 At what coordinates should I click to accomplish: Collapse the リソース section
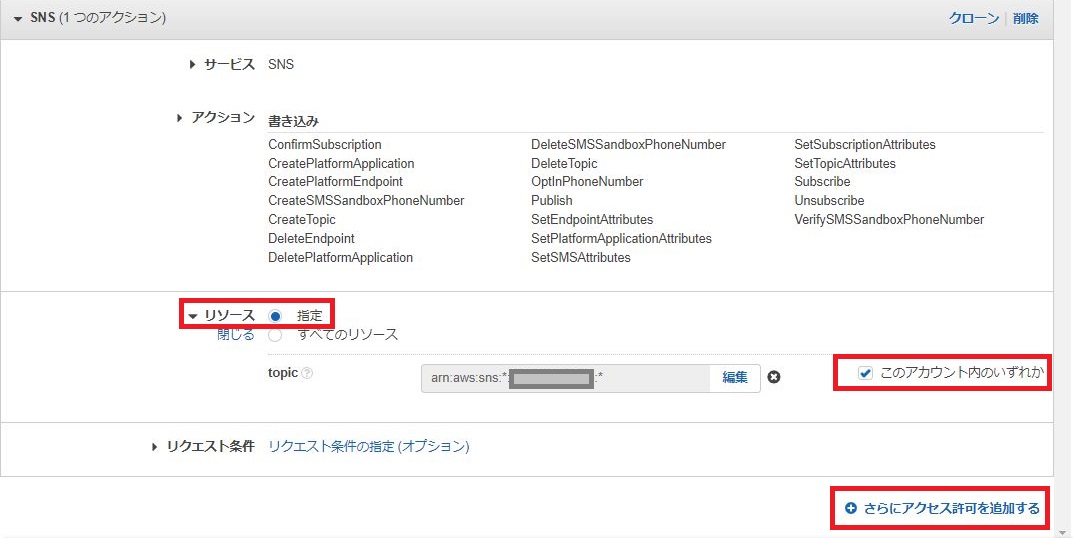pyautogui.click(x=193, y=316)
